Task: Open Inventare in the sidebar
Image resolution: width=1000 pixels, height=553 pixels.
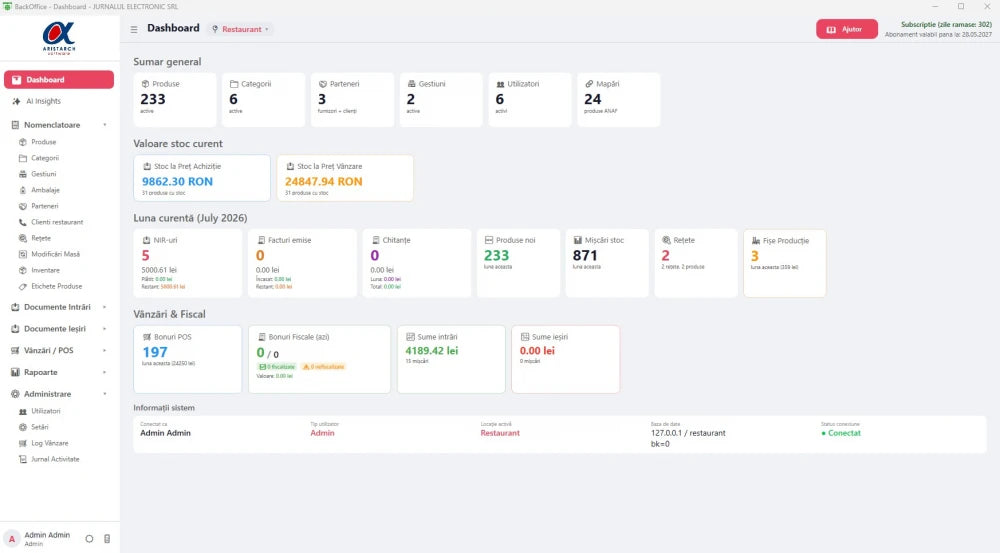Action: point(45,270)
